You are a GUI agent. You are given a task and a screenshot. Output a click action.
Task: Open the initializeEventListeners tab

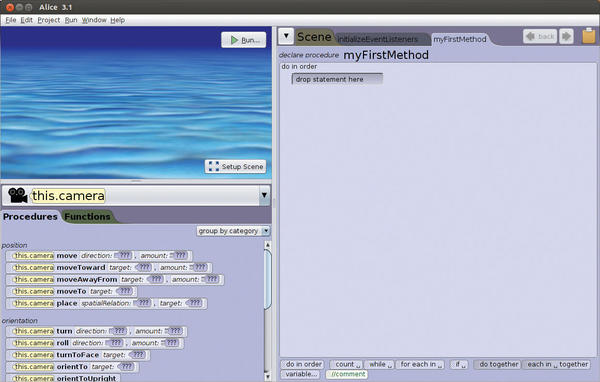378,39
